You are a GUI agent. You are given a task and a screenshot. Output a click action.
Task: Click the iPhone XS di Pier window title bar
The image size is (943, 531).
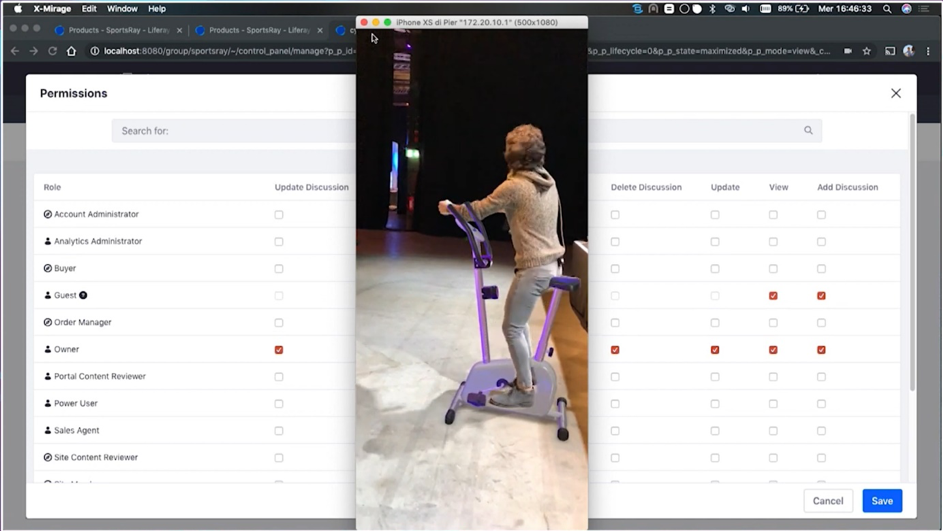coord(472,22)
